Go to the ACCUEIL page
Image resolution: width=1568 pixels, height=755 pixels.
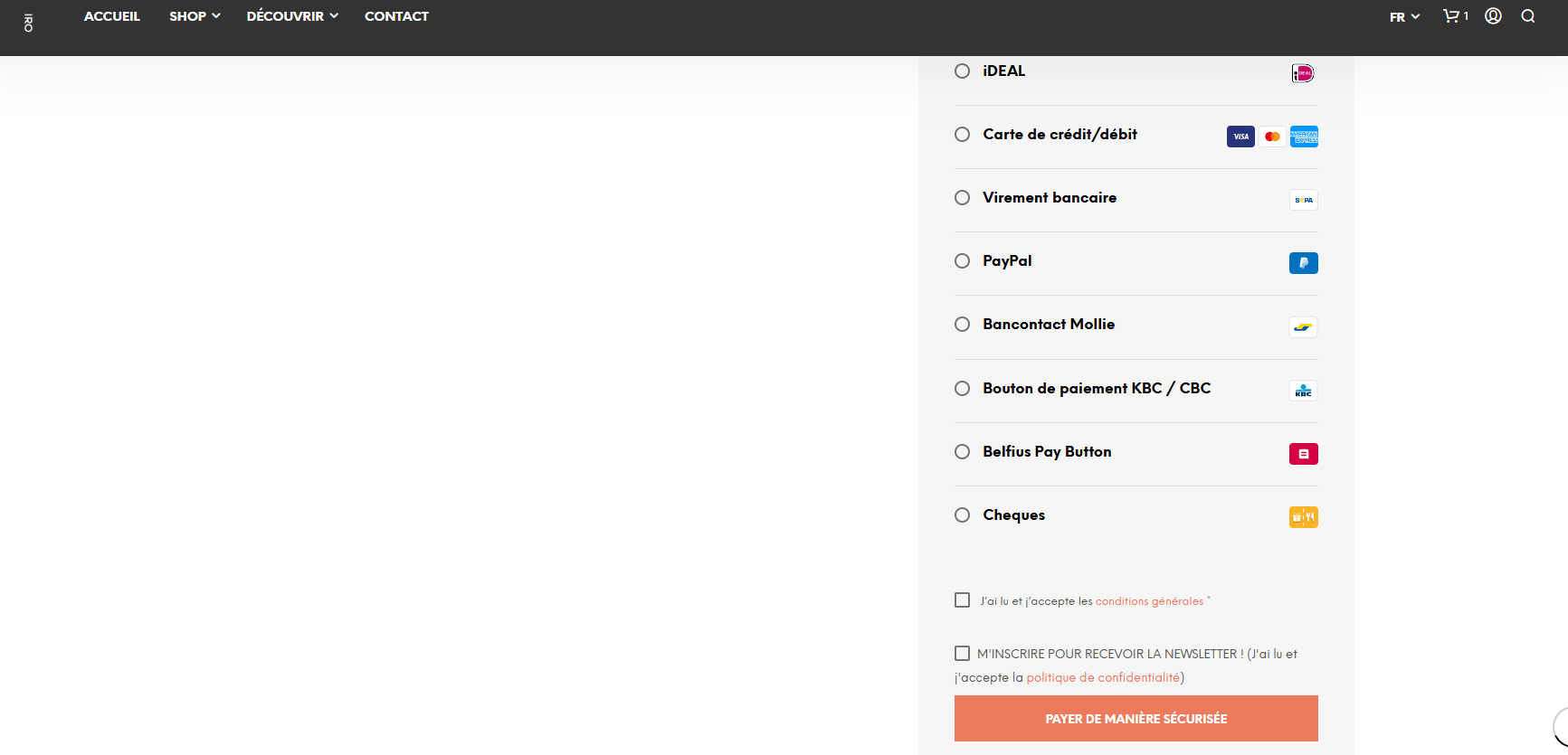pos(112,16)
